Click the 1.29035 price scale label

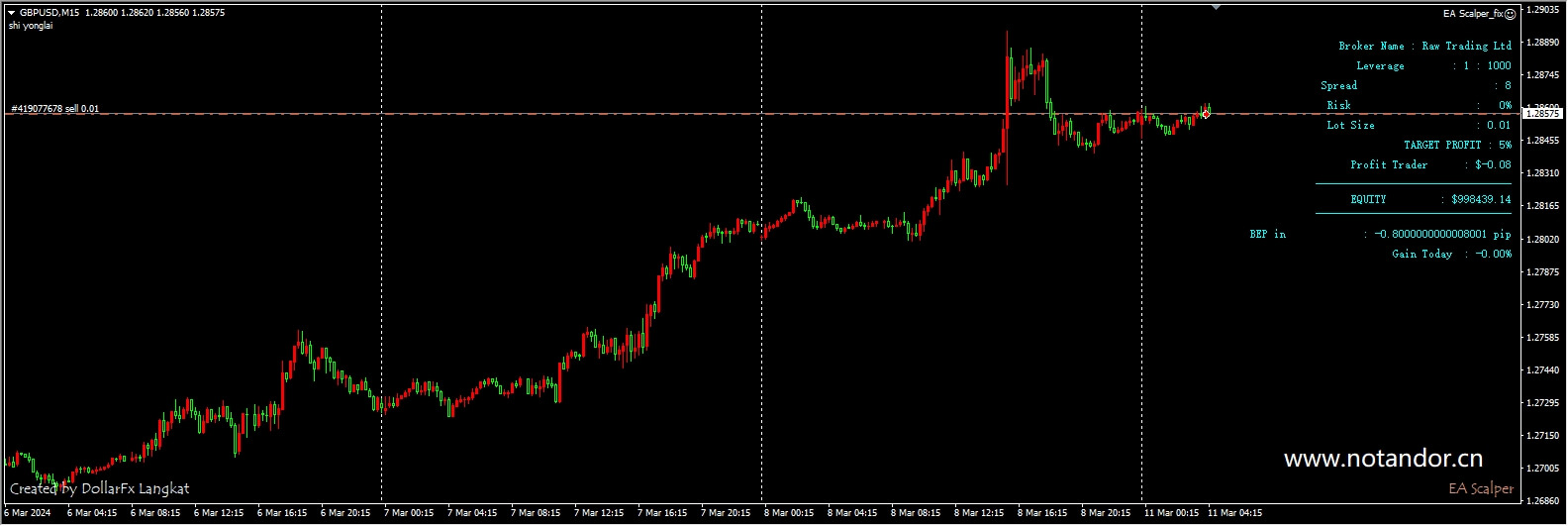coord(1544,9)
